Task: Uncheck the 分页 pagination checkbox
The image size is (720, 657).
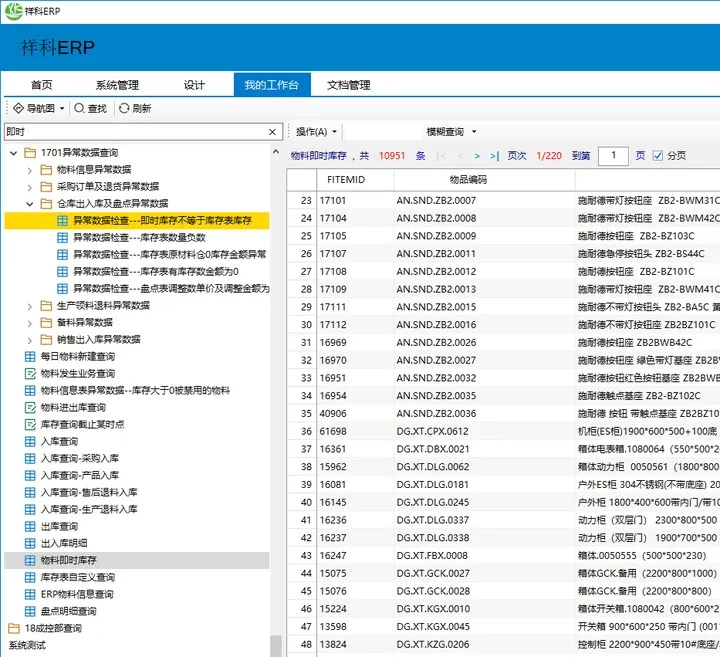Action: [657, 156]
